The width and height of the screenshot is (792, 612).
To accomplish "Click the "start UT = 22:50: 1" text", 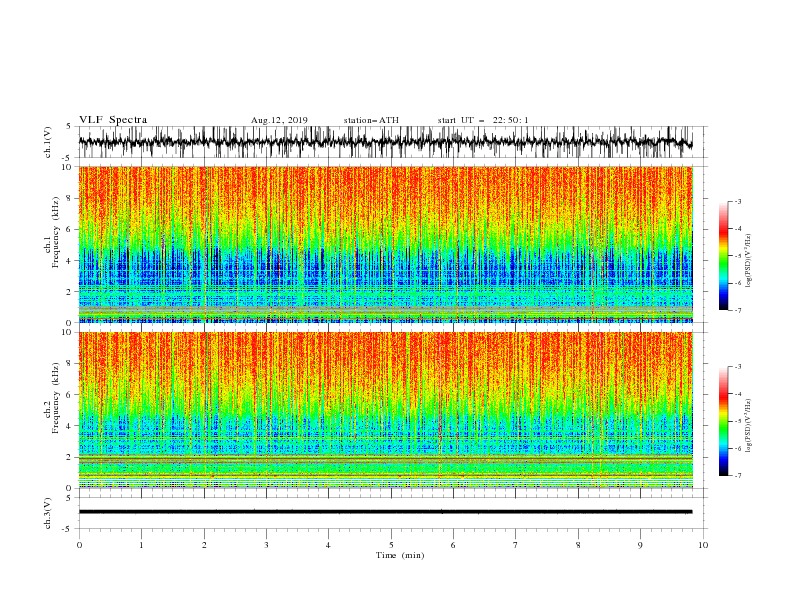I will click(x=483, y=120).
